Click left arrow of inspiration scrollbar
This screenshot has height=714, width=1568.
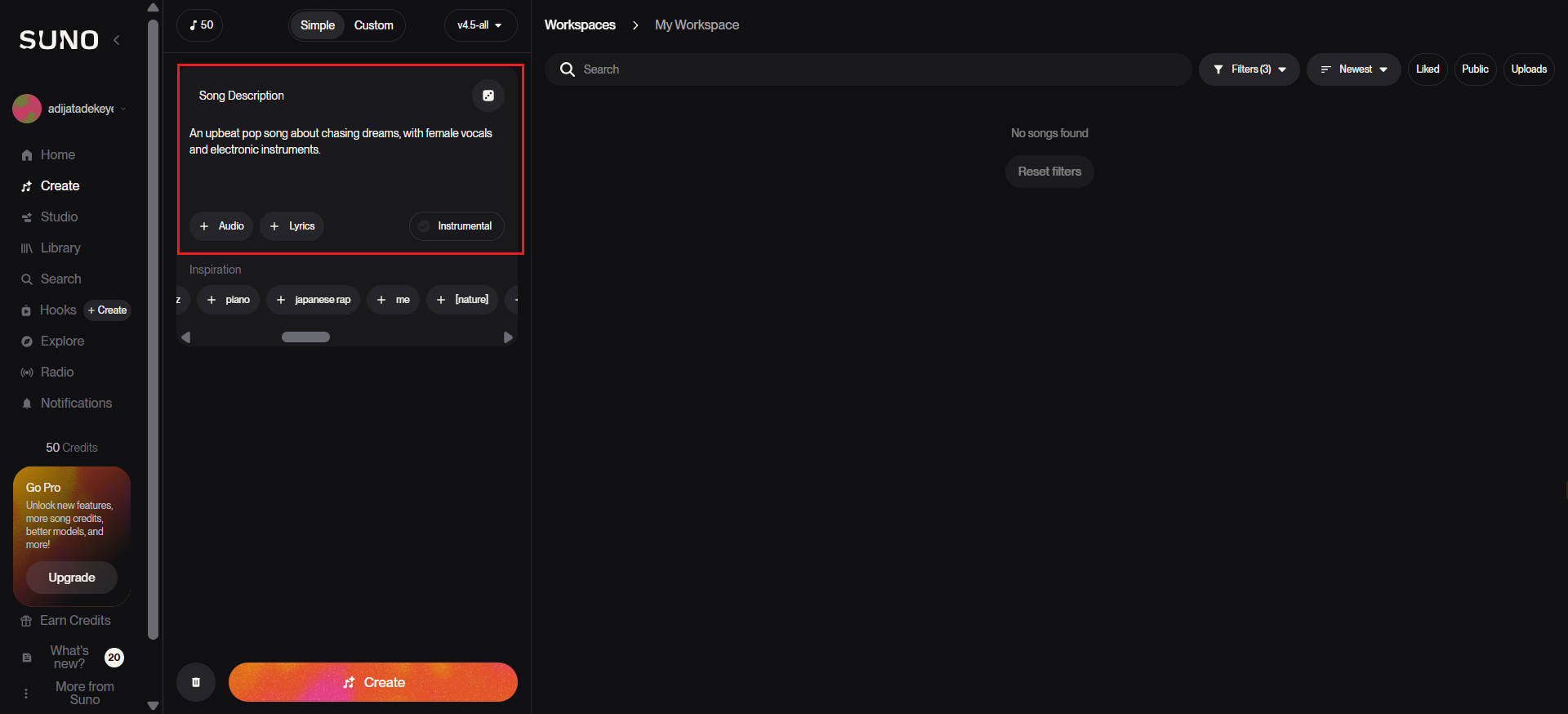point(185,337)
